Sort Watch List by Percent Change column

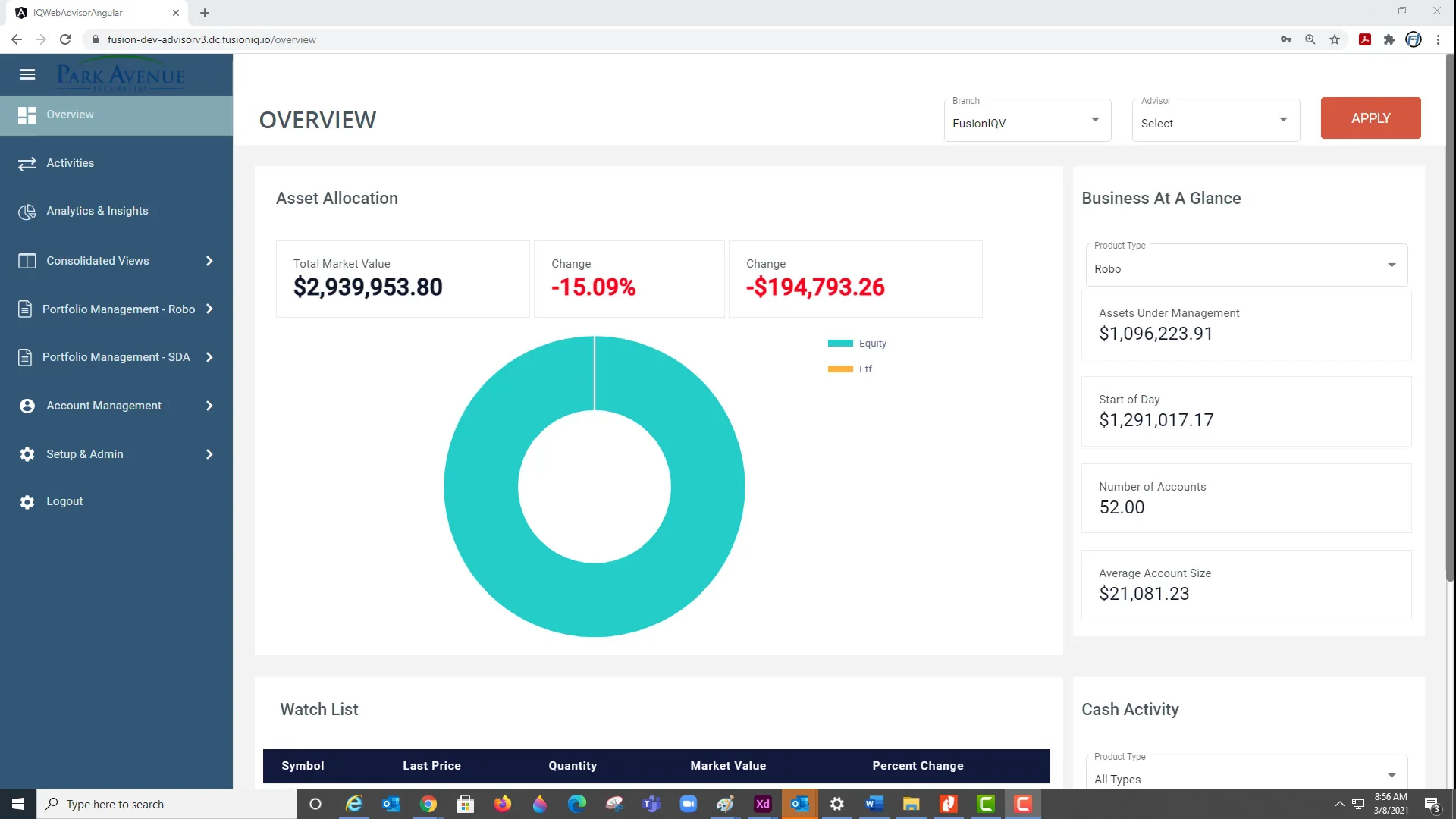(918, 766)
